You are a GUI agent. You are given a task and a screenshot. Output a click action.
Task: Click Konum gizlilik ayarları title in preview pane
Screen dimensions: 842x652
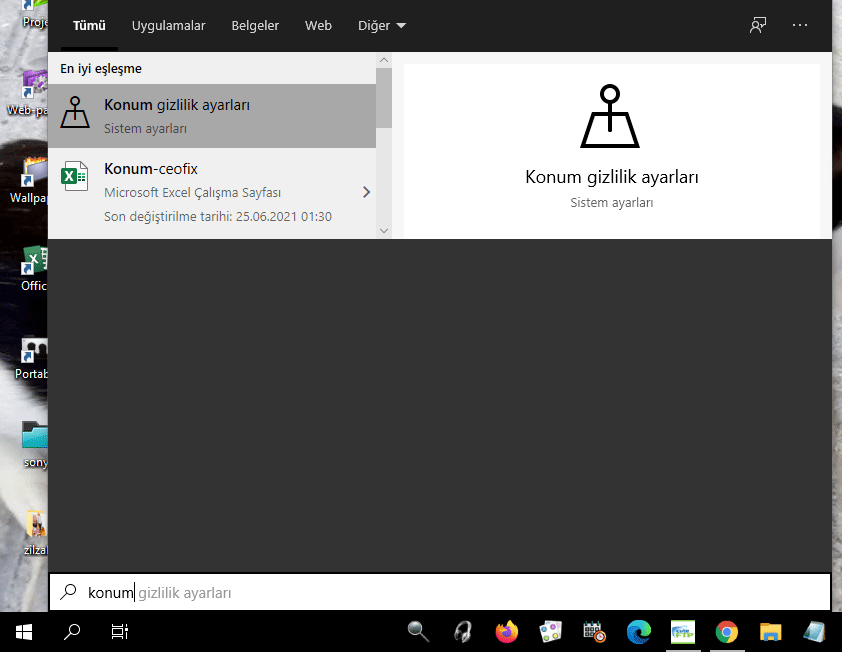[612, 177]
